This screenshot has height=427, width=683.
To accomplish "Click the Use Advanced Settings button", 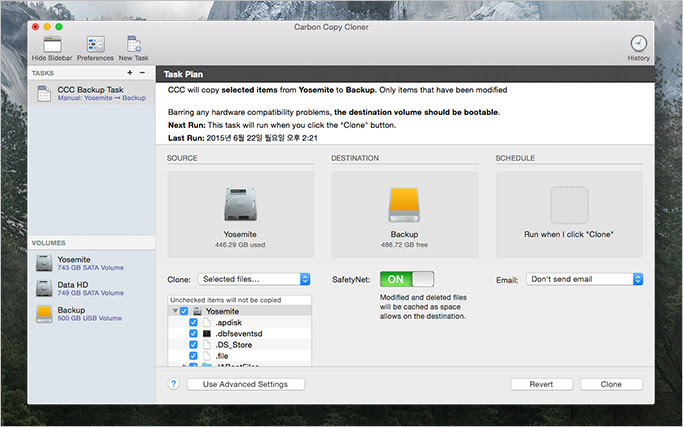I will pyautogui.click(x=246, y=384).
